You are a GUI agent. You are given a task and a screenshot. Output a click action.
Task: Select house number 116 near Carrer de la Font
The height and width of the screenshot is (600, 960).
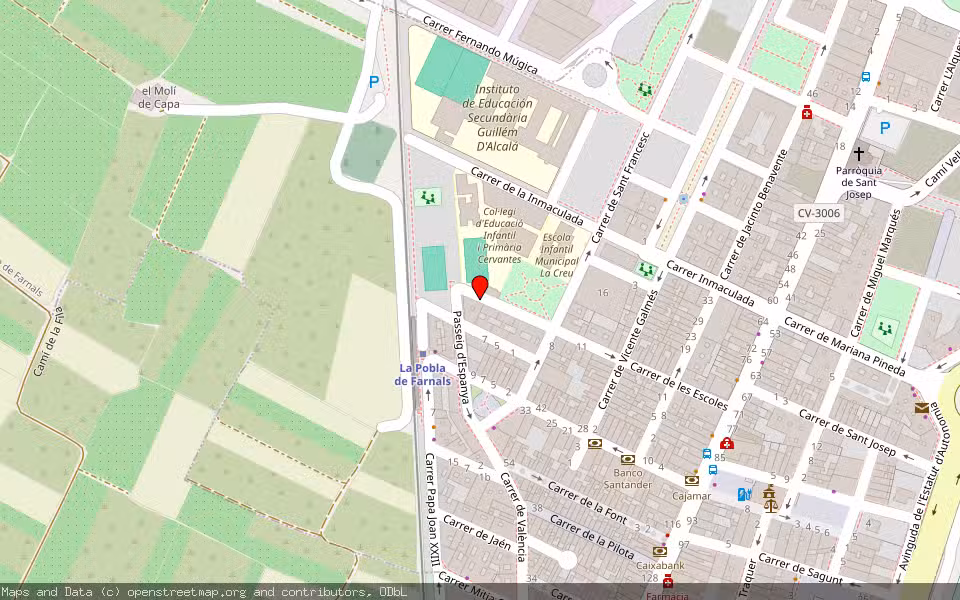pyautogui.click(x=672, y=524)
